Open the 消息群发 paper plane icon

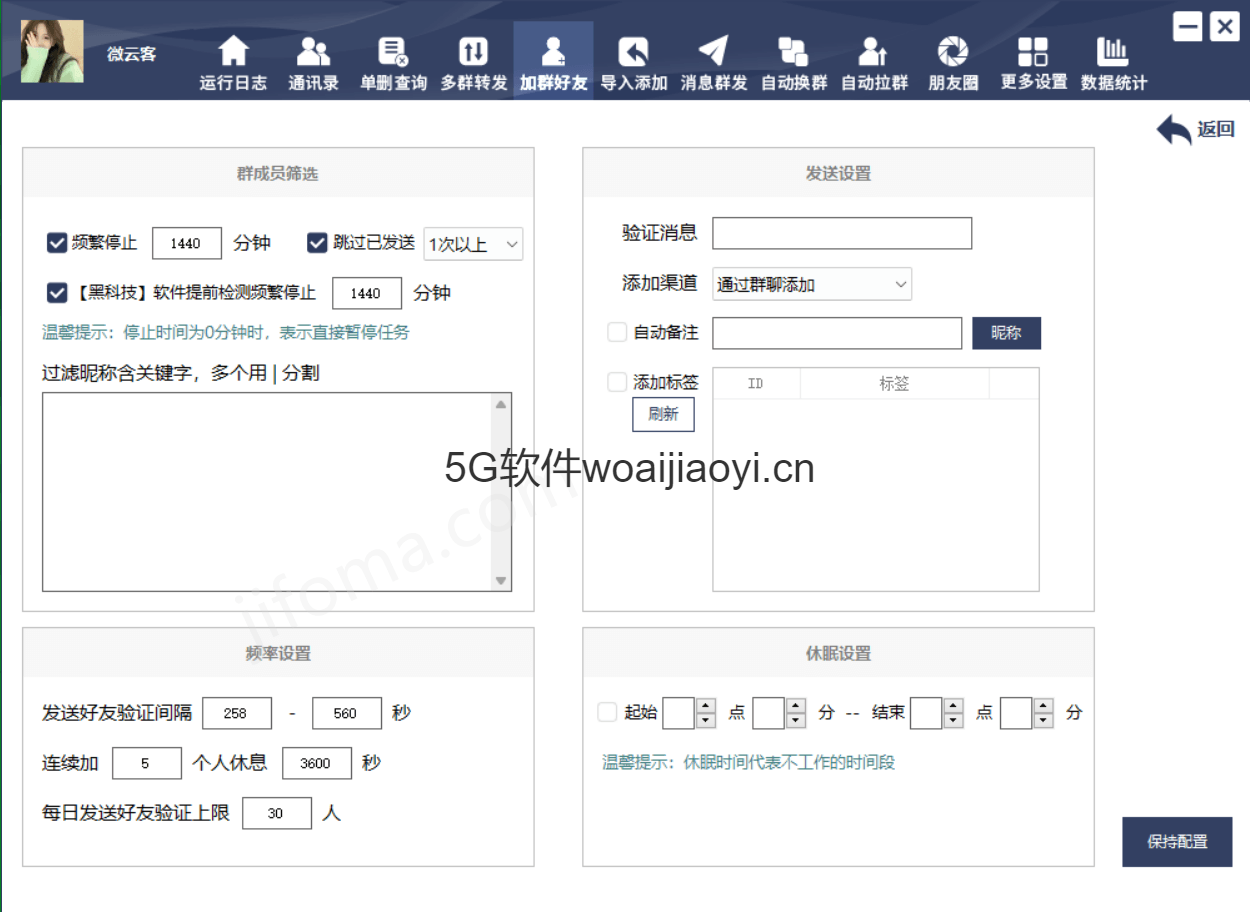[x=713, y=52]
